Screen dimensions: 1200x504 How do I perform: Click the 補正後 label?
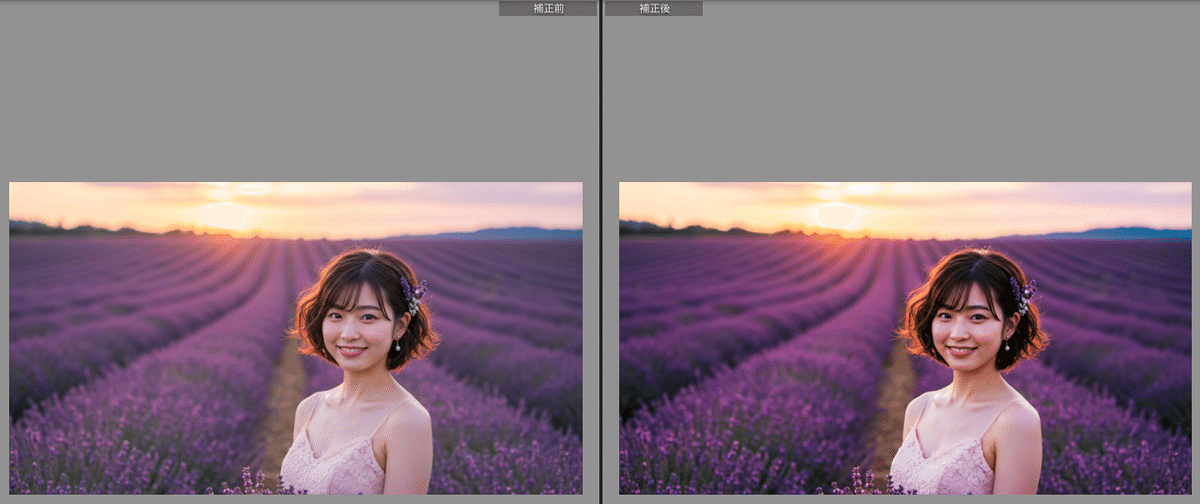click(653, 8)
